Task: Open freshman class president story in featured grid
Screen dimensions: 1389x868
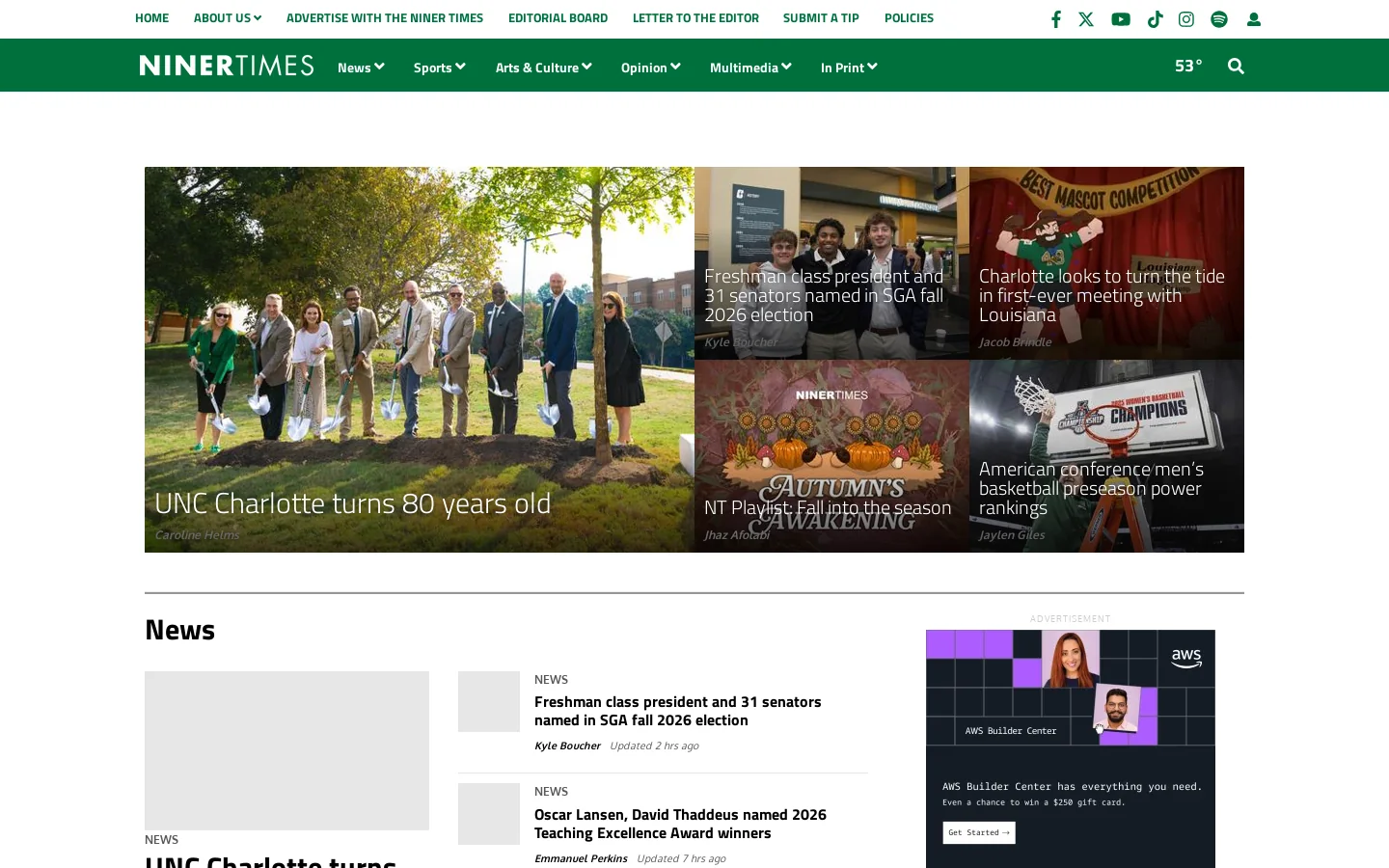Action: (x=824, y=295)
